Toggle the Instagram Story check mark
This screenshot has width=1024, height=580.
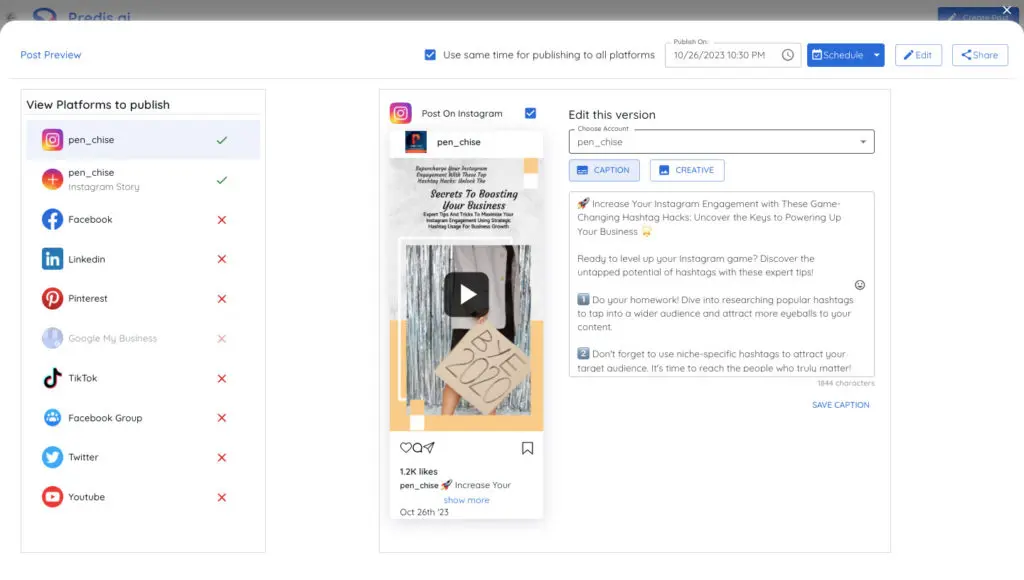tap(222, 180)
